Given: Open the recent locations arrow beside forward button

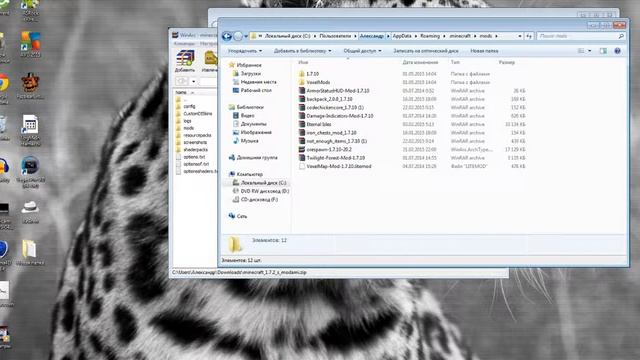Looking at the screenshot, I should click(x=246, y=36).
